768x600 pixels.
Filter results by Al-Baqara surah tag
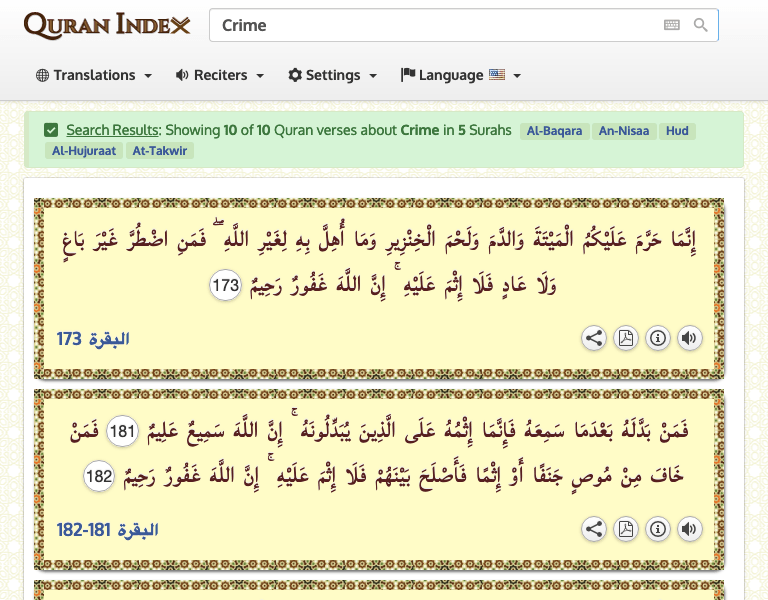(553, 131)
